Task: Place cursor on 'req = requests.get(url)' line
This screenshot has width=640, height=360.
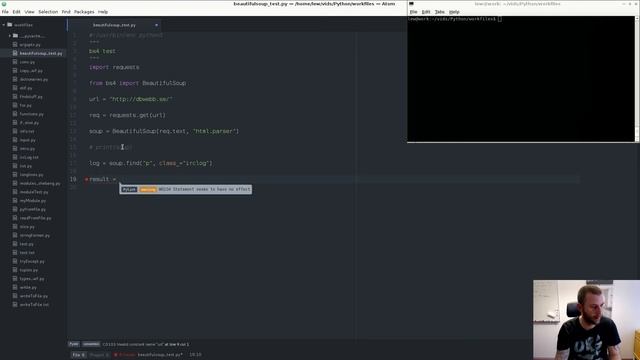Action: 127,115
